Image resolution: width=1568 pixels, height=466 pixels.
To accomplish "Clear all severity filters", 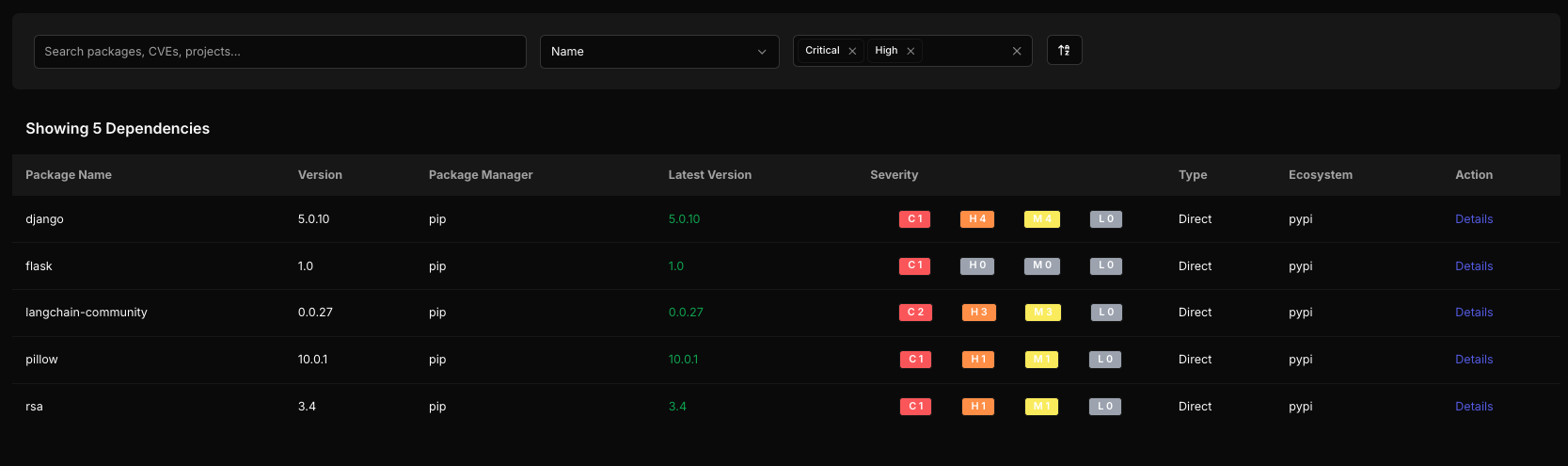I will click(x=1017, y=51).
